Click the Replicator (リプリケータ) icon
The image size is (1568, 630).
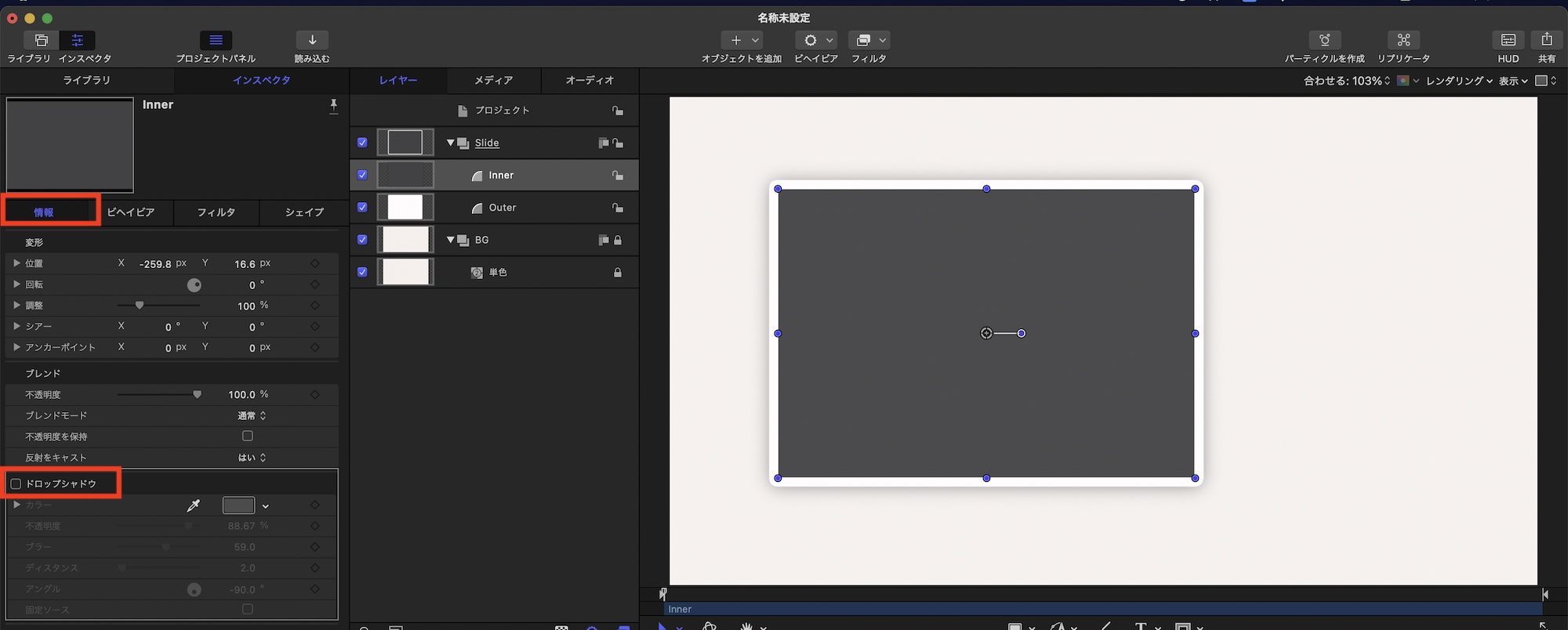click(x=1403, y=40)
